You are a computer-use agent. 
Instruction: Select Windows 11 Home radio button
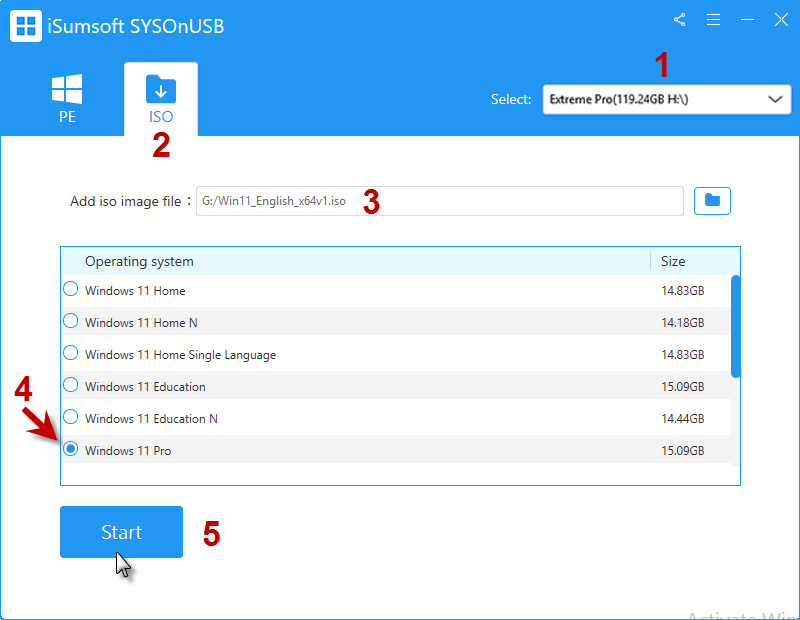(x=70, y=289)
